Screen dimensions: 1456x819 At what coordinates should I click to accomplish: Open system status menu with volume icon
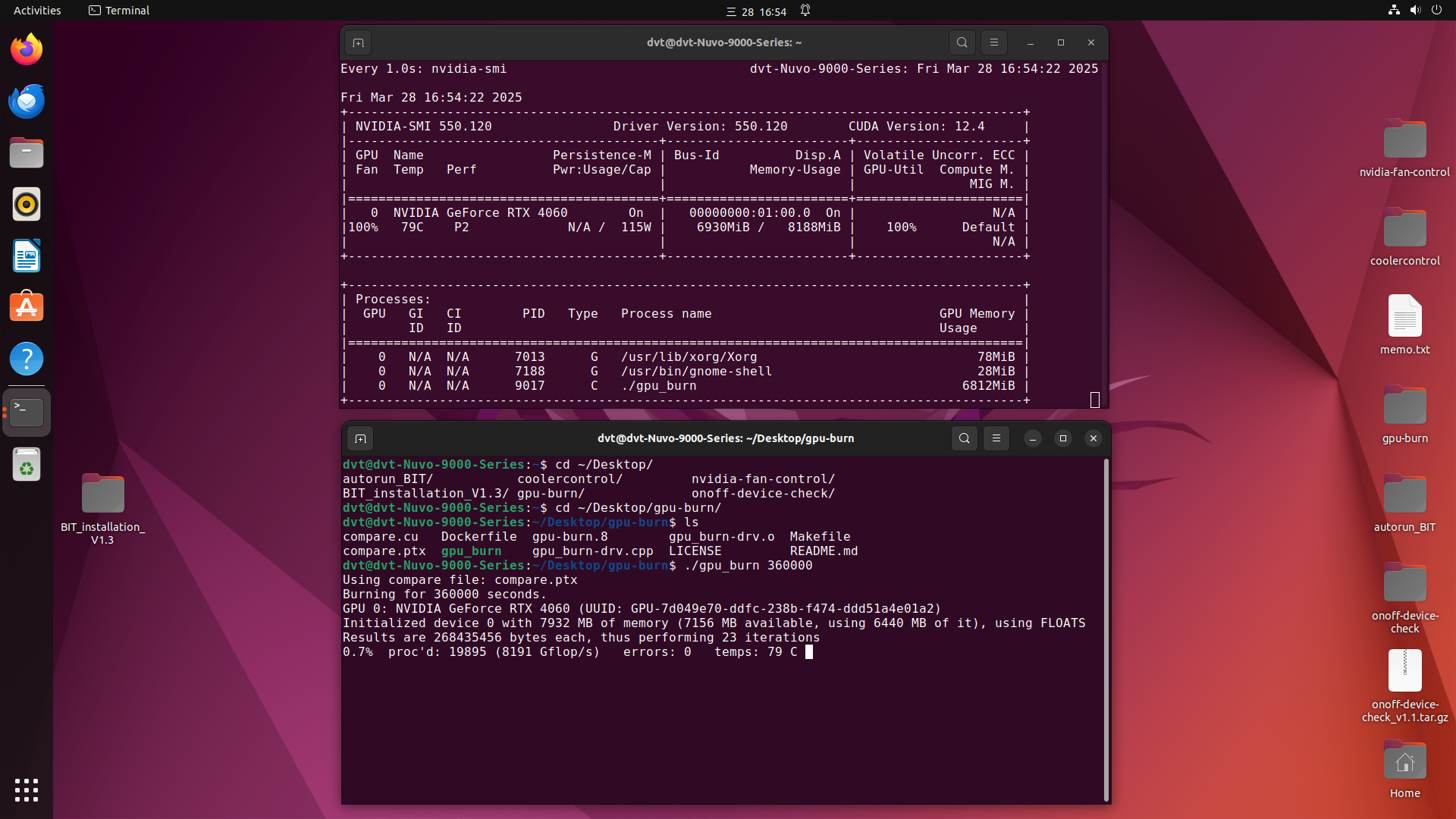(1415, 11)
